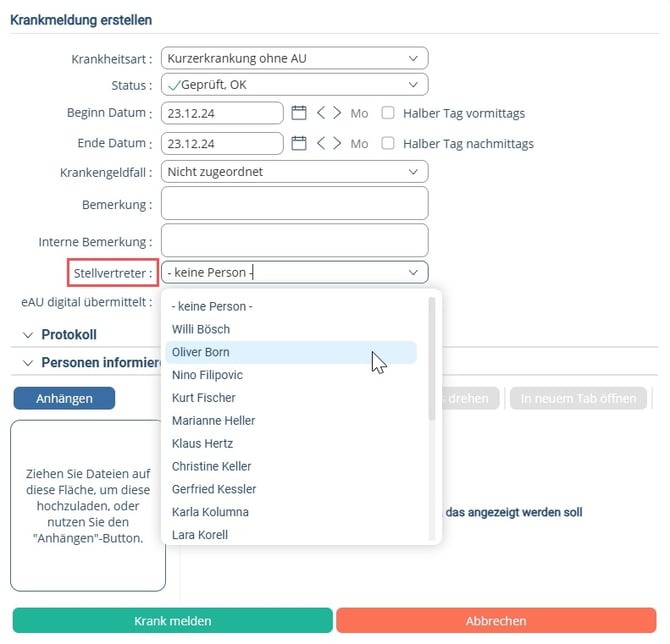This screenshot has height=644, width=670.
Task: Advance Beginn Datum by one day
Action: (337, 113)
